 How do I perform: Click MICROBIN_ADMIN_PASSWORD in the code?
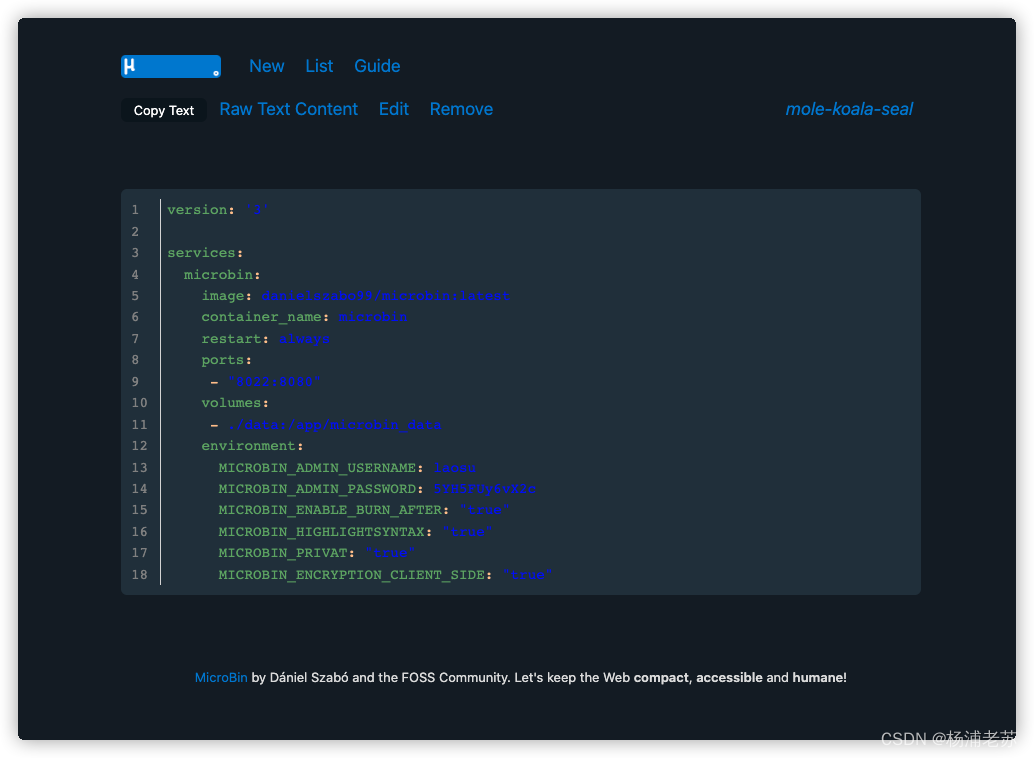[x=317, y=489]
